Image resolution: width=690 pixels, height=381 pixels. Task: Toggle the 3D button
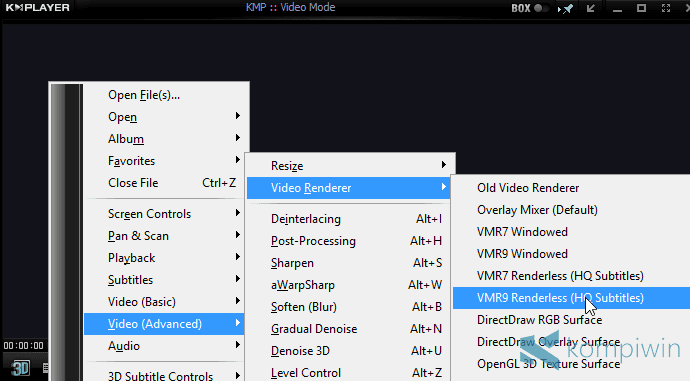click(20, 368)
